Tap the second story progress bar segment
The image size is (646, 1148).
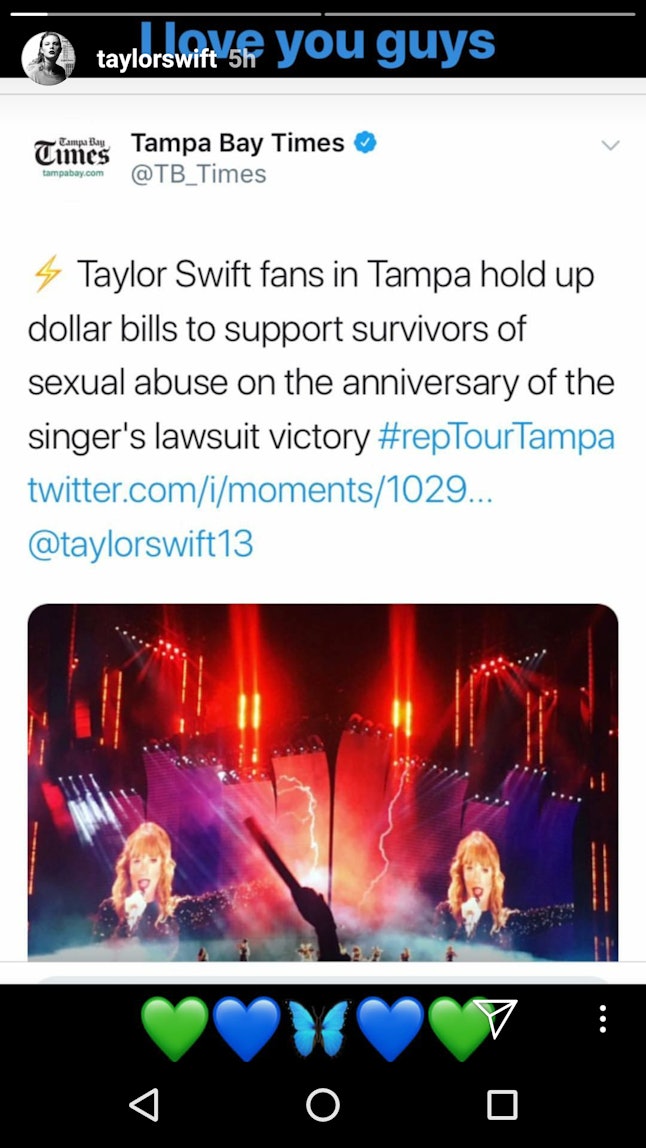(480, 14)
